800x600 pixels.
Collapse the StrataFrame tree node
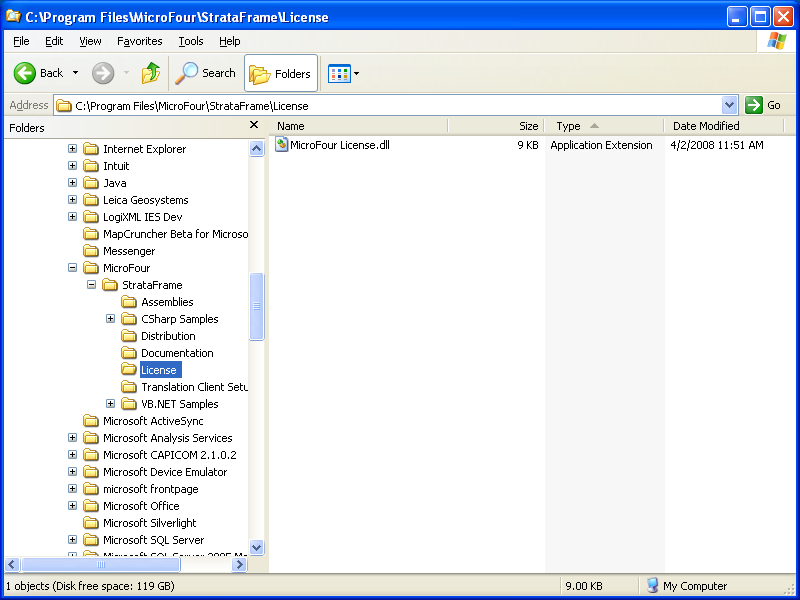[x=92, y=285]
